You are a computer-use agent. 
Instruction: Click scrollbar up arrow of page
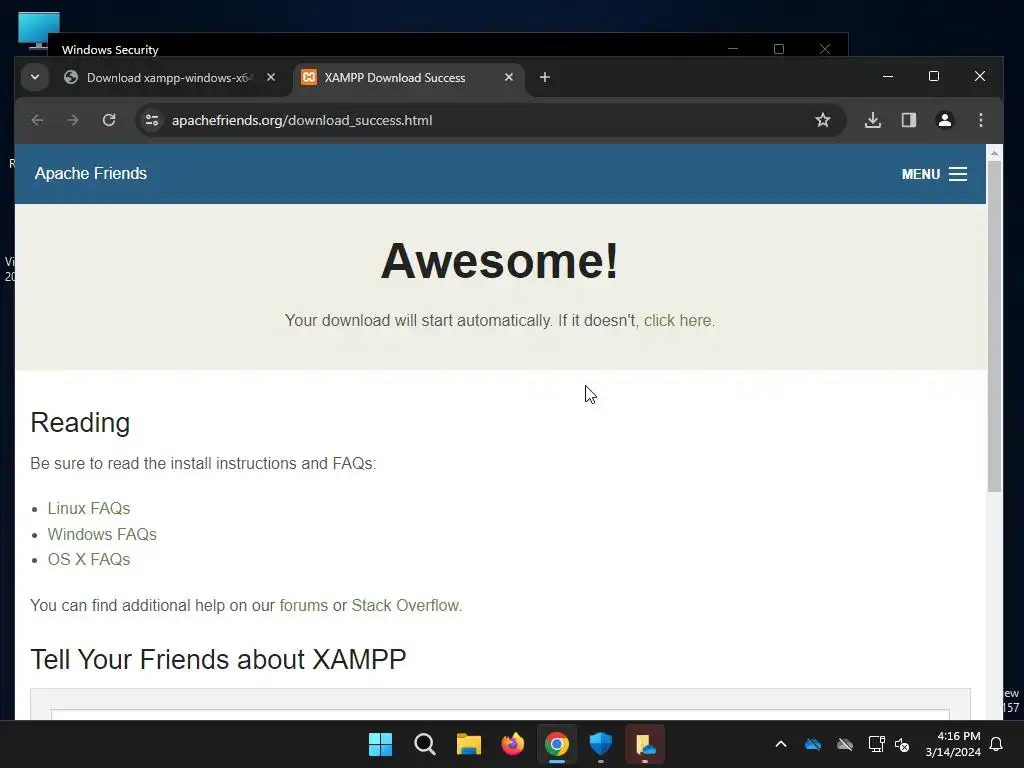pyautogui.click(x=994, y=153)
